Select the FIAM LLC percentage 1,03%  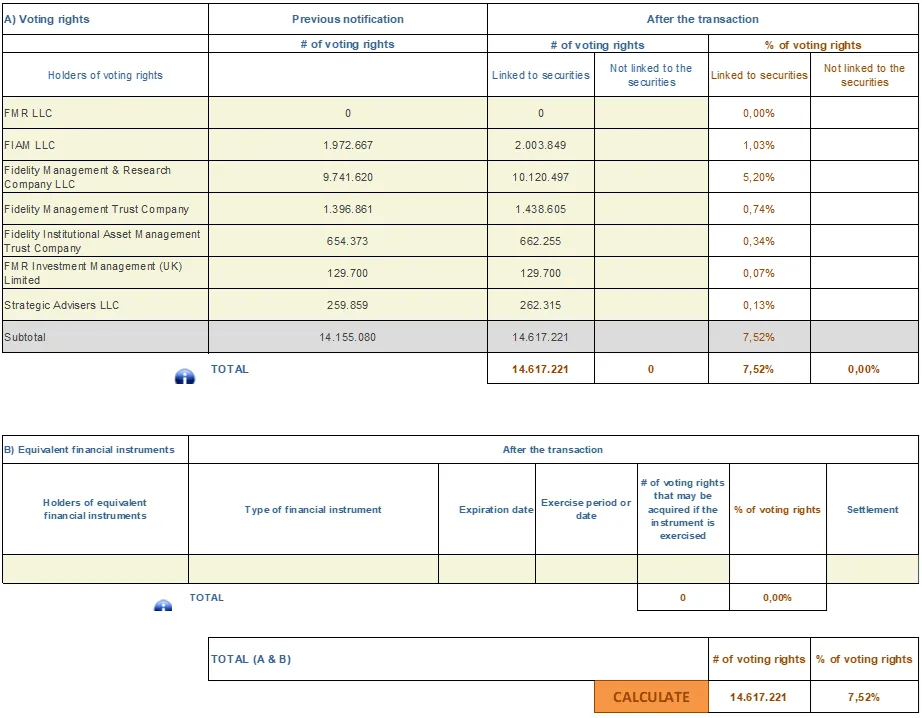point(759,145)
